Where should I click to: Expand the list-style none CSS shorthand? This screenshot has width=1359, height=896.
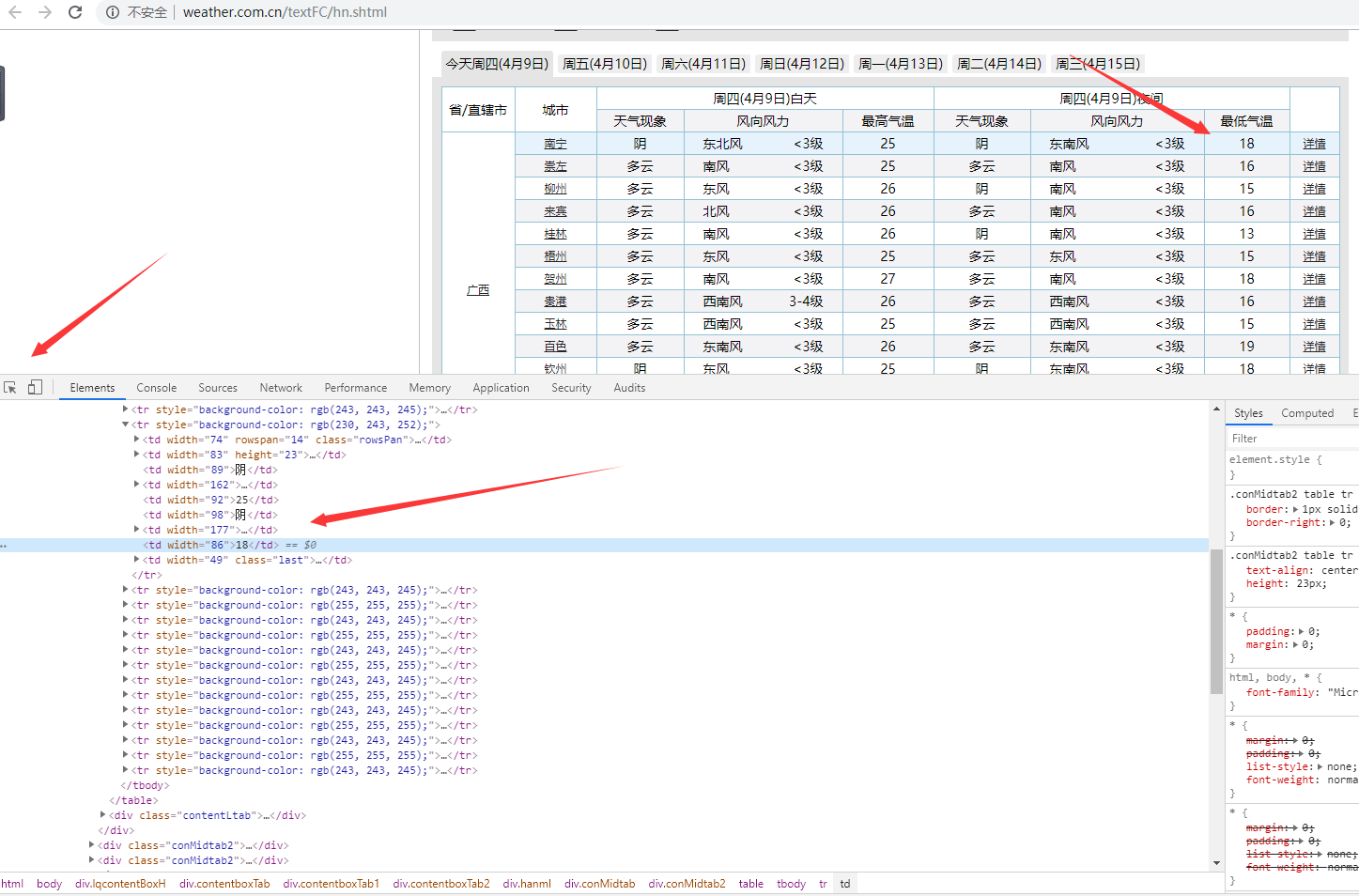[1320, 766]
